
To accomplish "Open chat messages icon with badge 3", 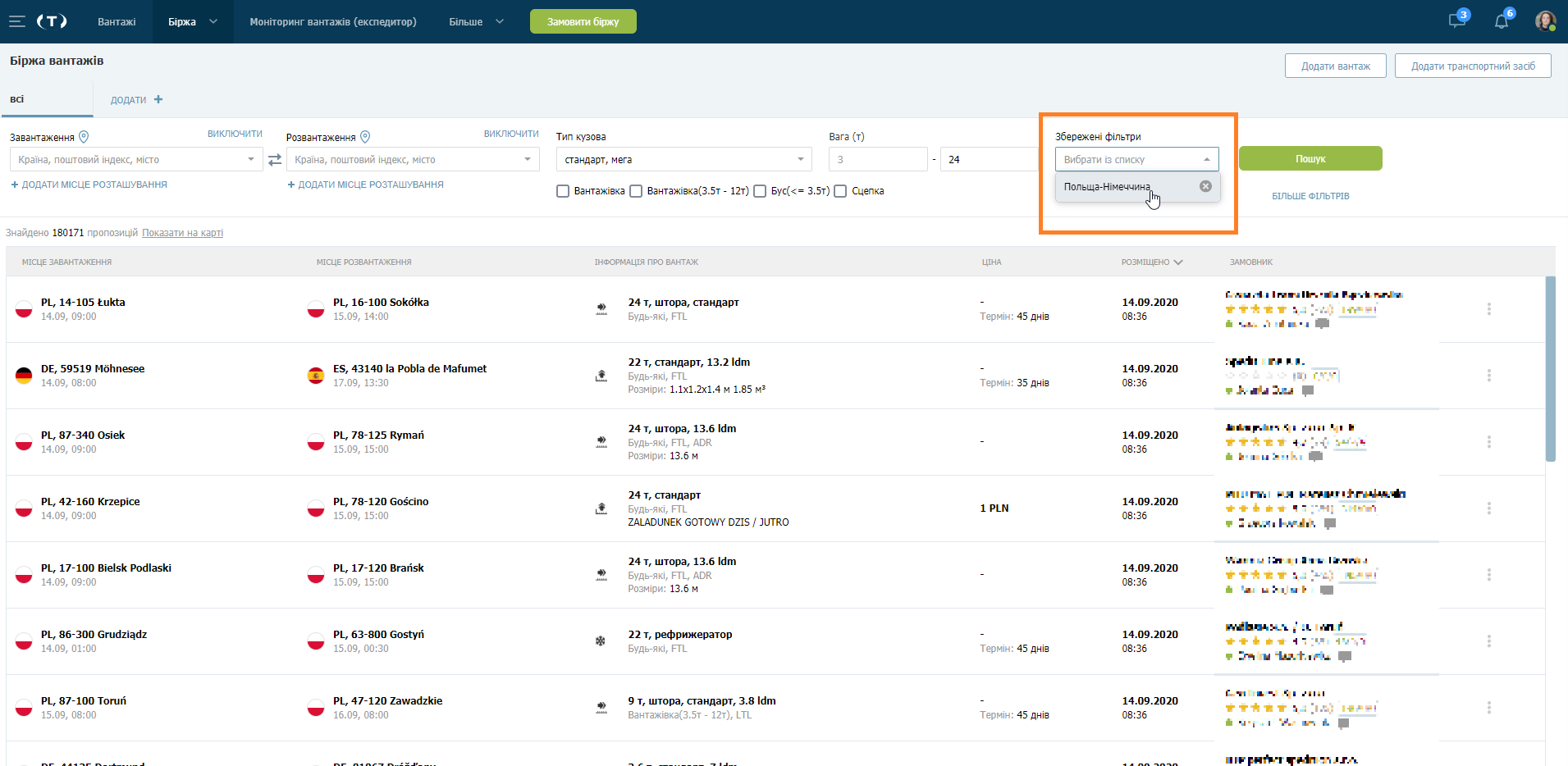I will point(1457,21).
